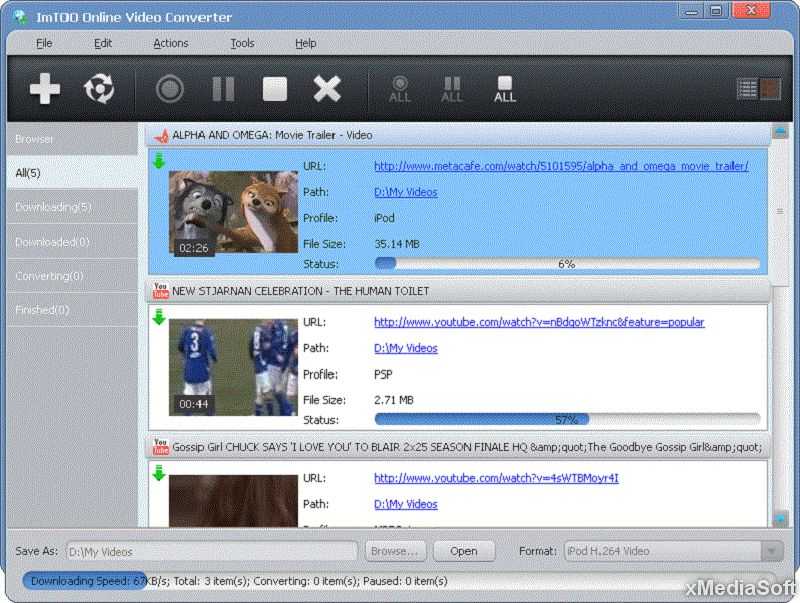The width and height of the screenshot is (800, 603).
Task: Click the green download arrow on Stjarnan video
Action: [159, 317]
